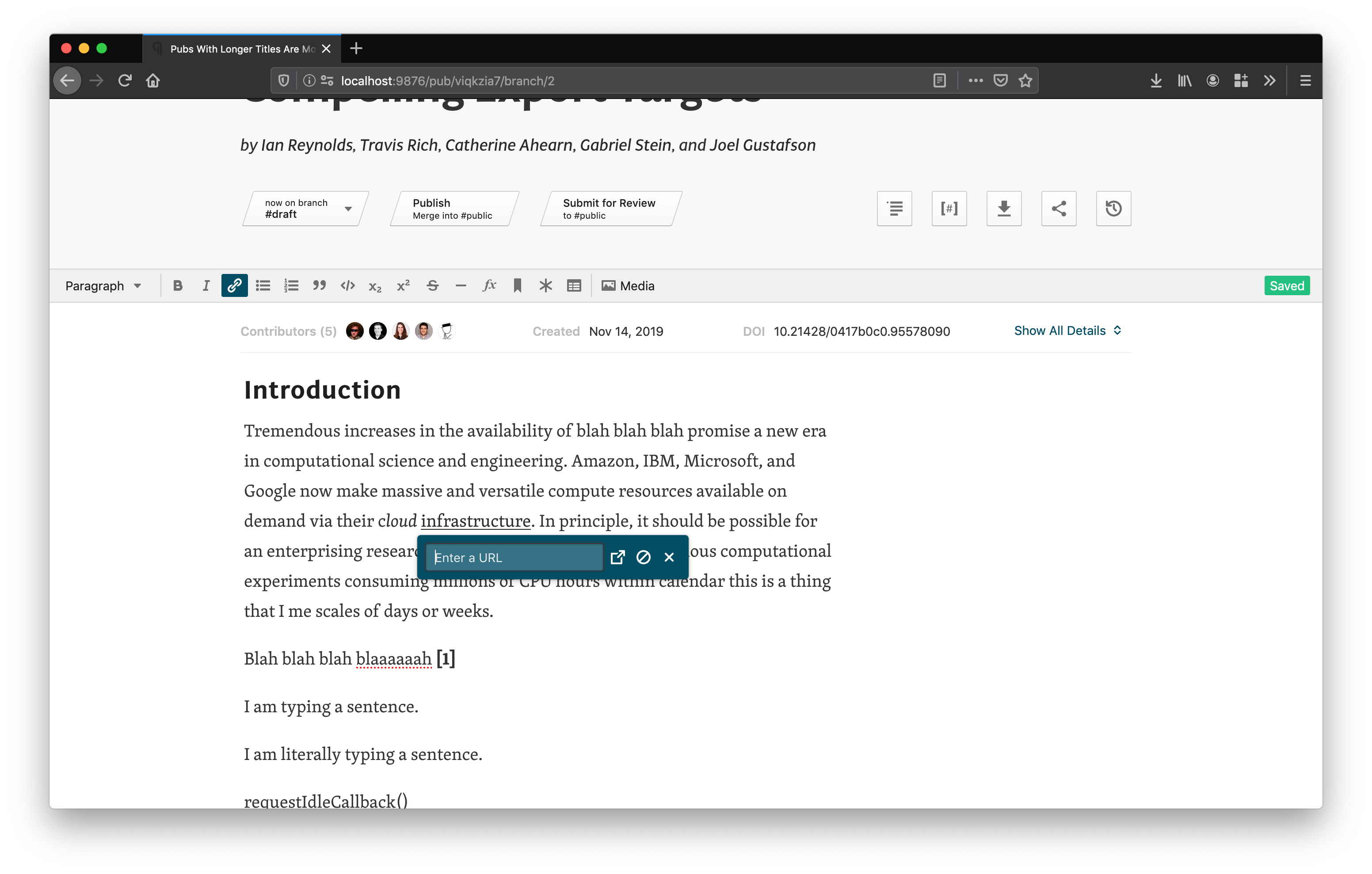The image size is (1372, 874).
Task: Switch to the Pubs With Longer Titles tab
Action: click(239, 49)
